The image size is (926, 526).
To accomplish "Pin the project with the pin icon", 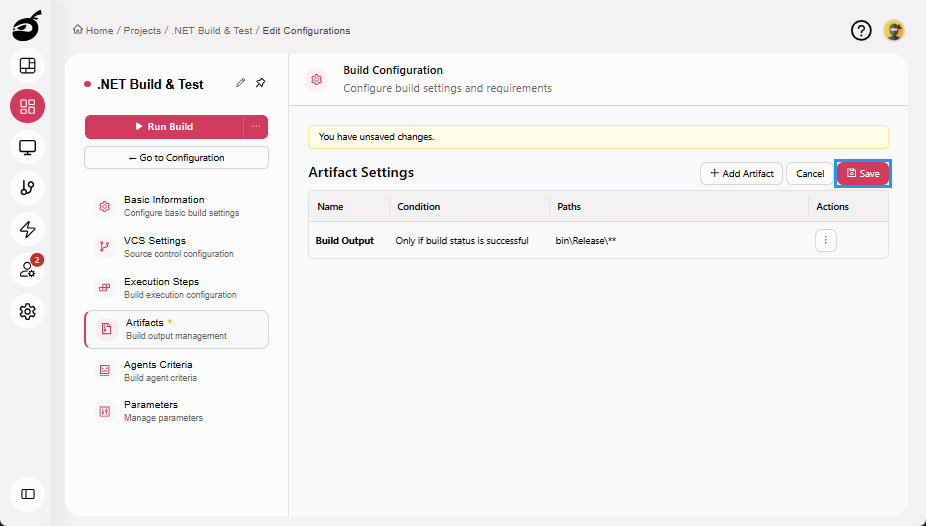I will click(x=260, y=83).
